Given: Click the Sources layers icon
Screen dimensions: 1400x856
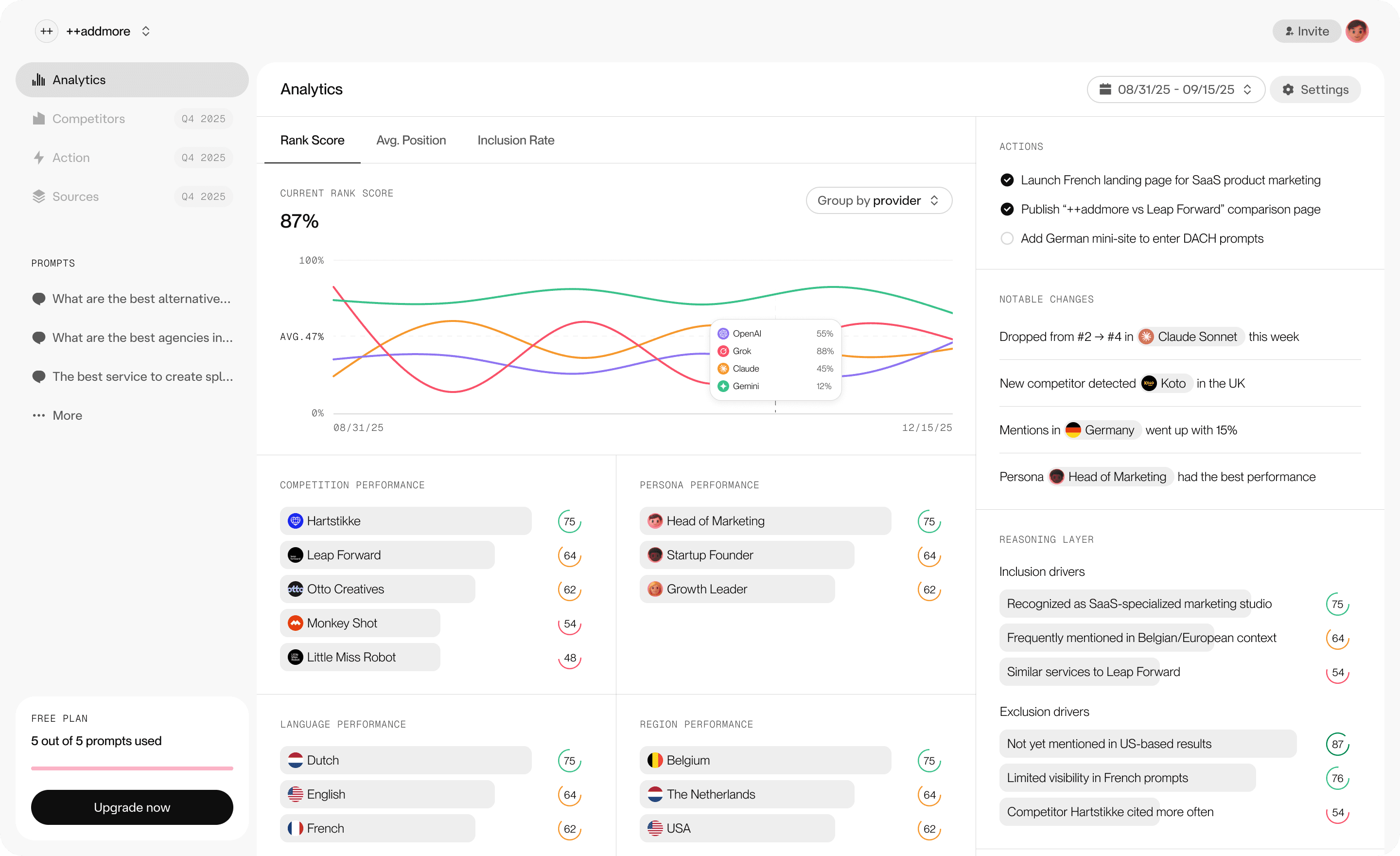Looking at the screenshot, I should tap(38, 196).
